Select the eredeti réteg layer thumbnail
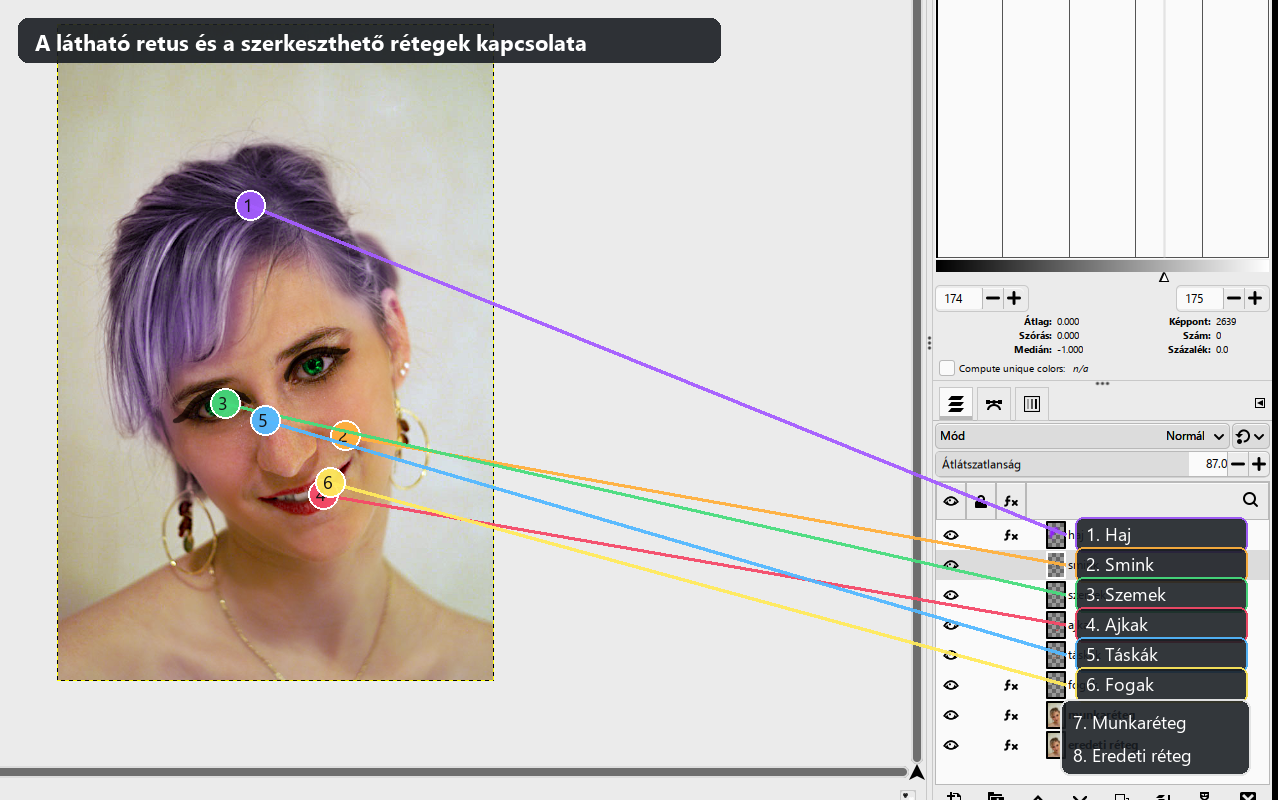Screen dimensions: 1278x800 (x=1055, y=745)
